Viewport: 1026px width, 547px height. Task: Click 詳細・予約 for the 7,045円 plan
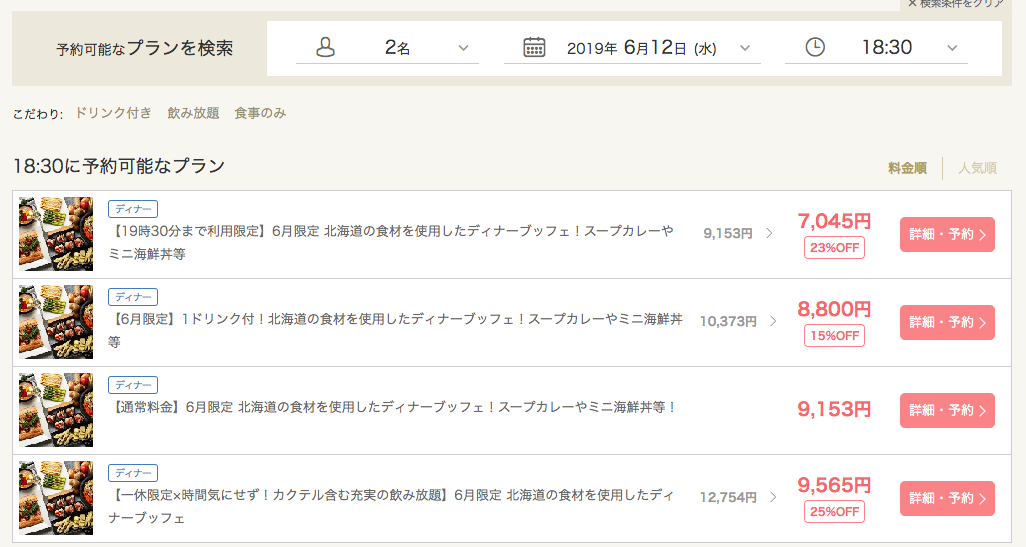point(947,234)
